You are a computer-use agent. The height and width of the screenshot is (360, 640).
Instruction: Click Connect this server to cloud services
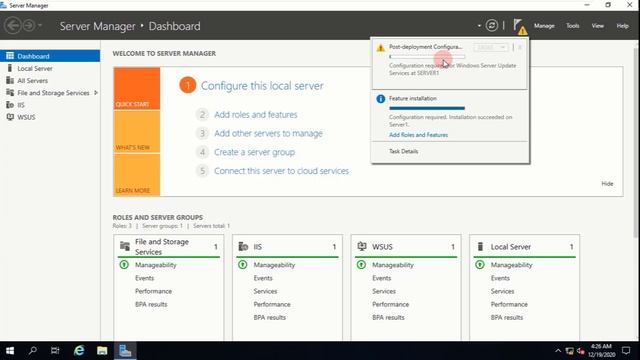point(281,171)
